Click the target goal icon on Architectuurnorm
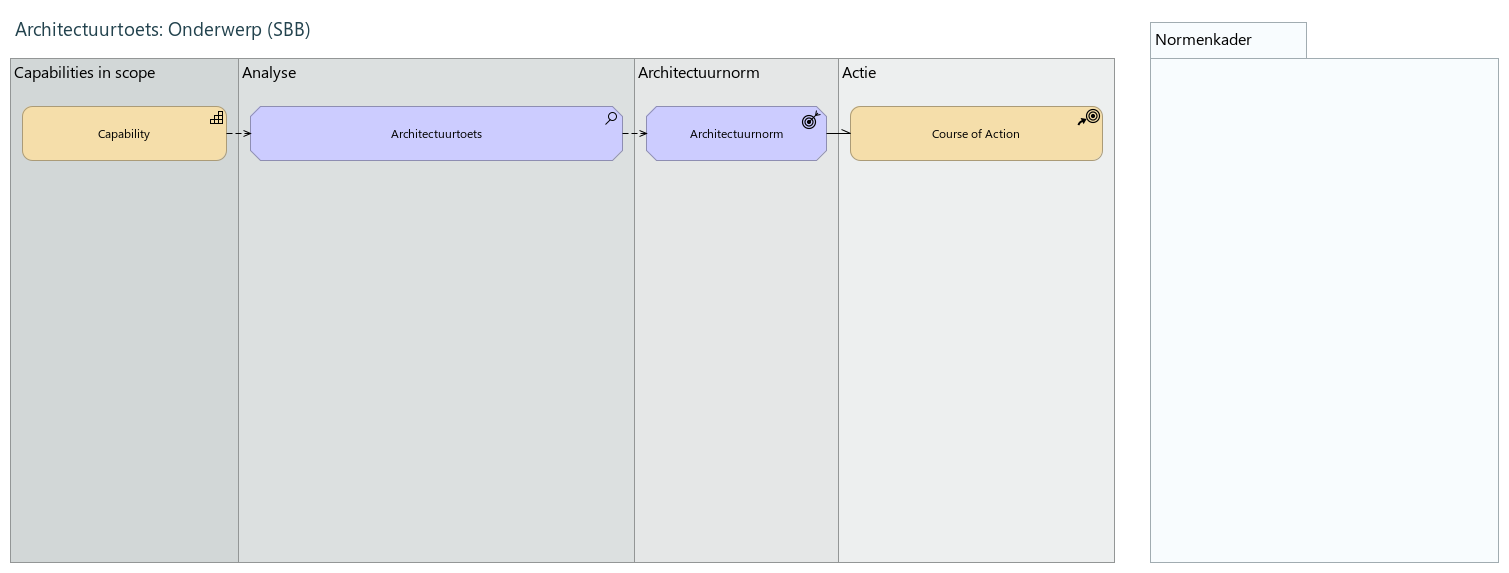This screenshot has width=1509, height=573. point(810,120)
